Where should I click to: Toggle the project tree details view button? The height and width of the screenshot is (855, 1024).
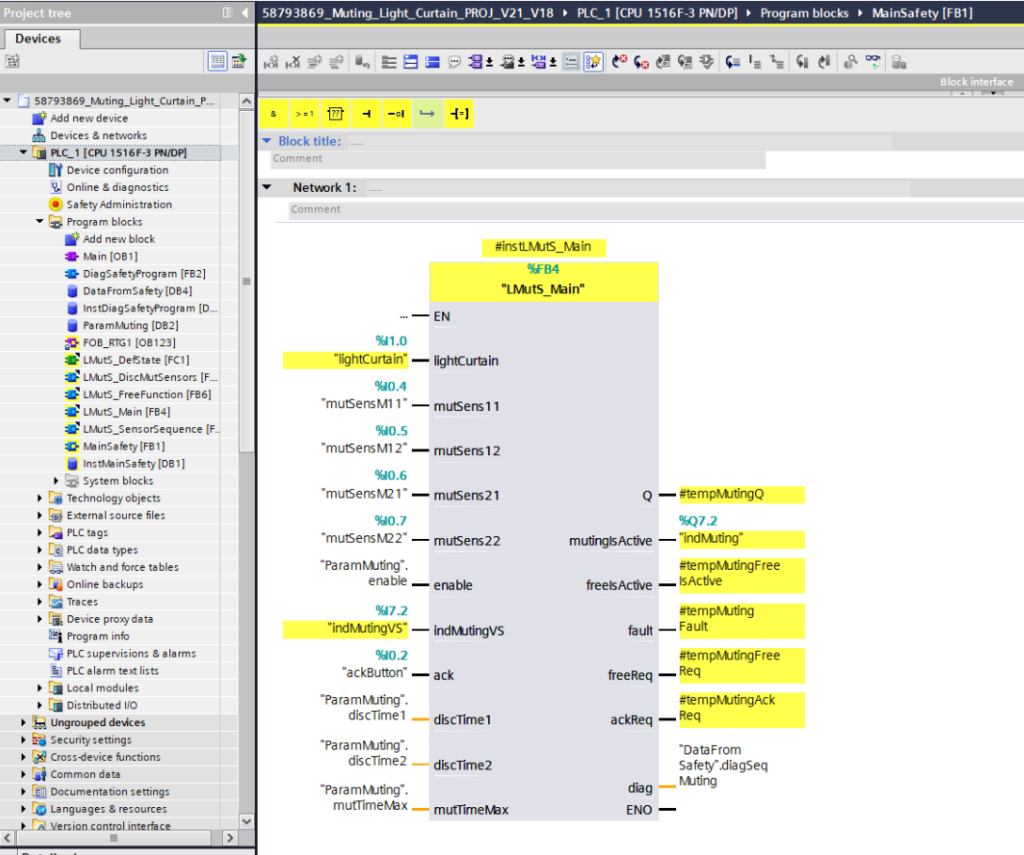216,61
